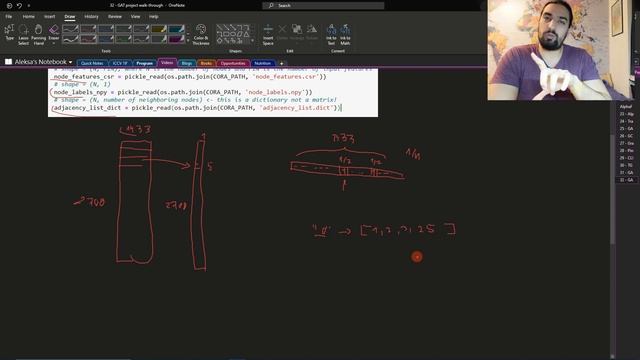Open the Blogs section tab
Viewport: 640px width, 360px height.
coord(187,63)
